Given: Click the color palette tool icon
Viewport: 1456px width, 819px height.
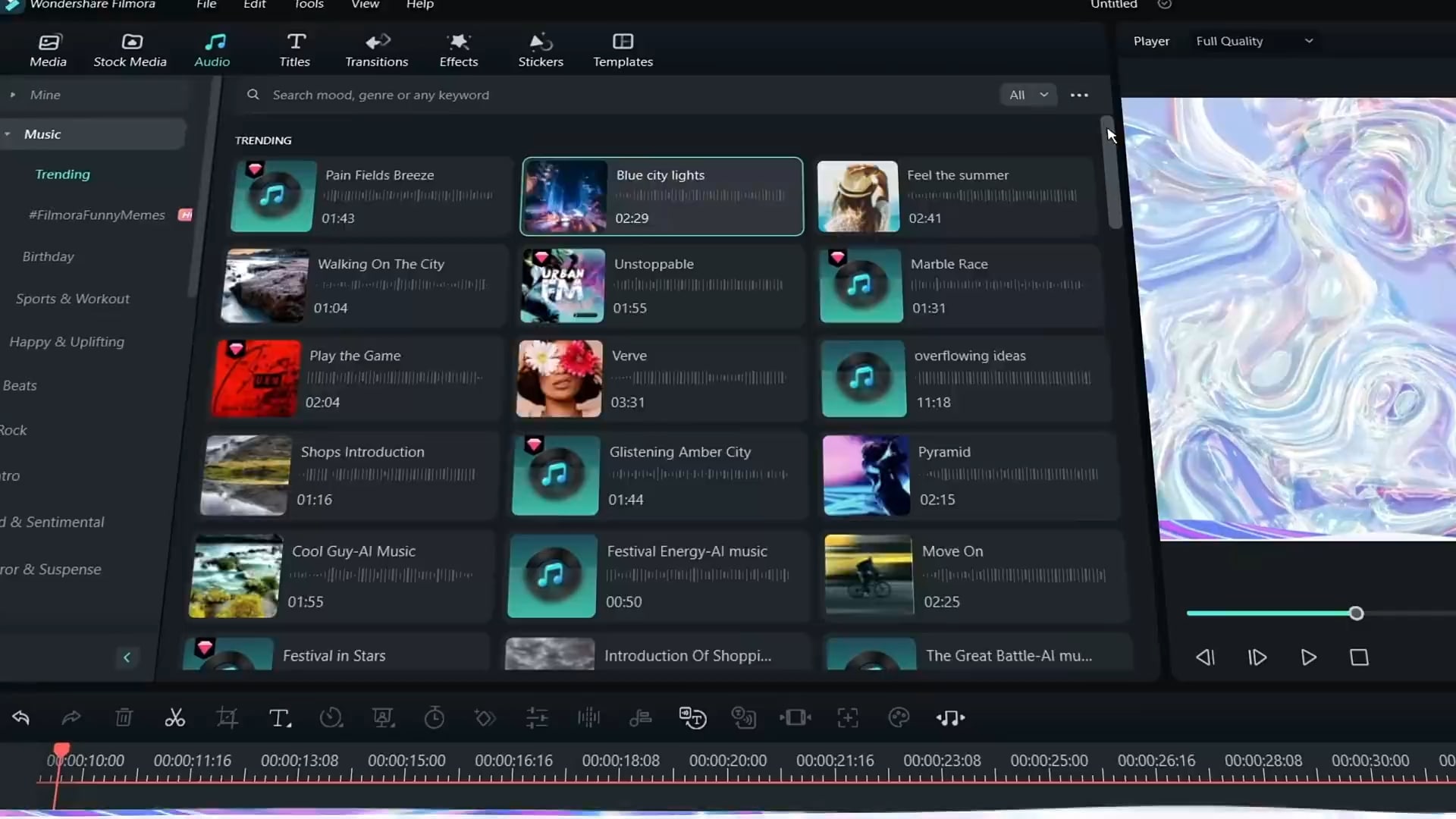Looking at the screenshot, I should (899, 717).
